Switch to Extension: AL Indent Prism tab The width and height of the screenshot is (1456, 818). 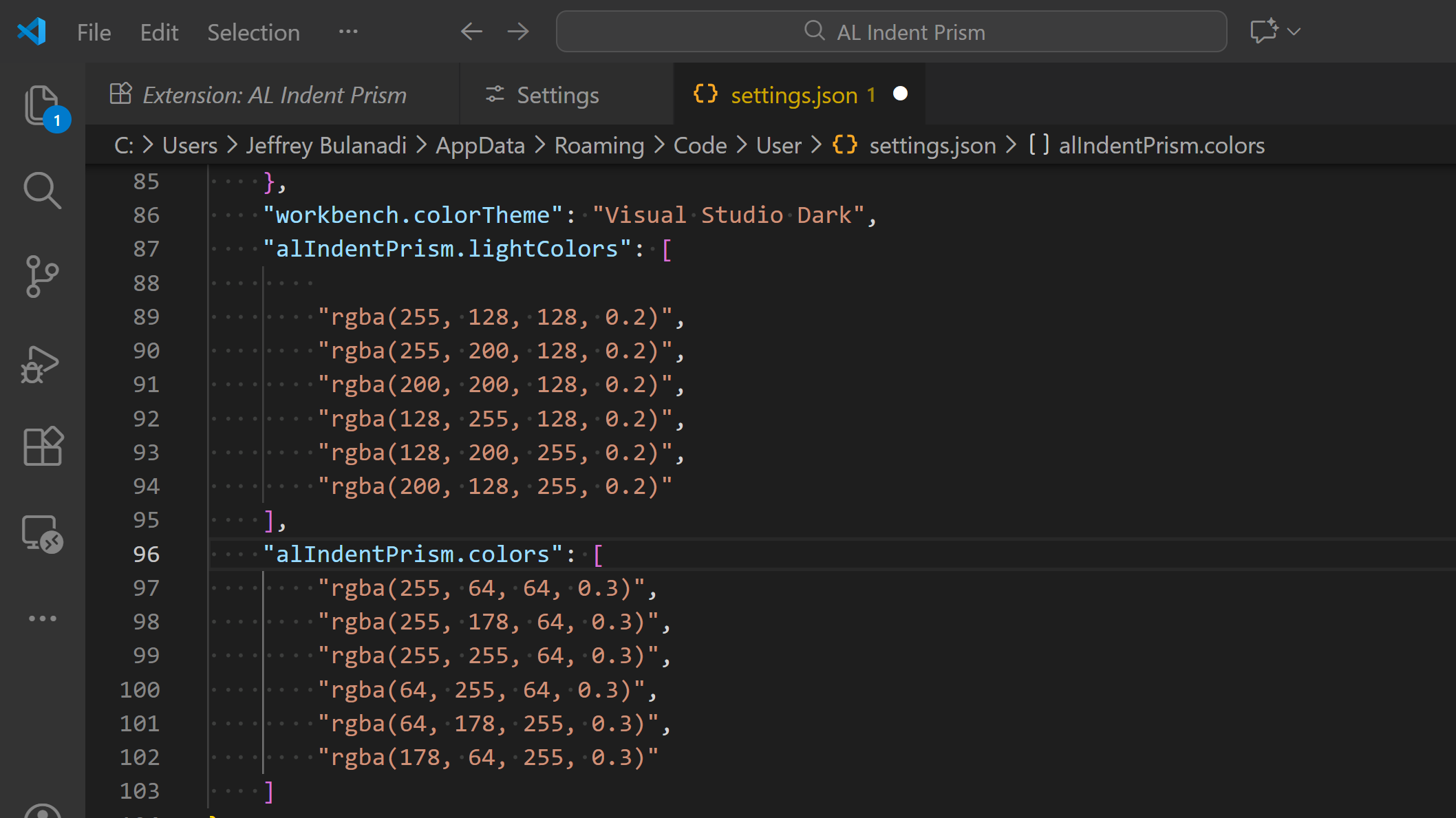tap(274, 95)
